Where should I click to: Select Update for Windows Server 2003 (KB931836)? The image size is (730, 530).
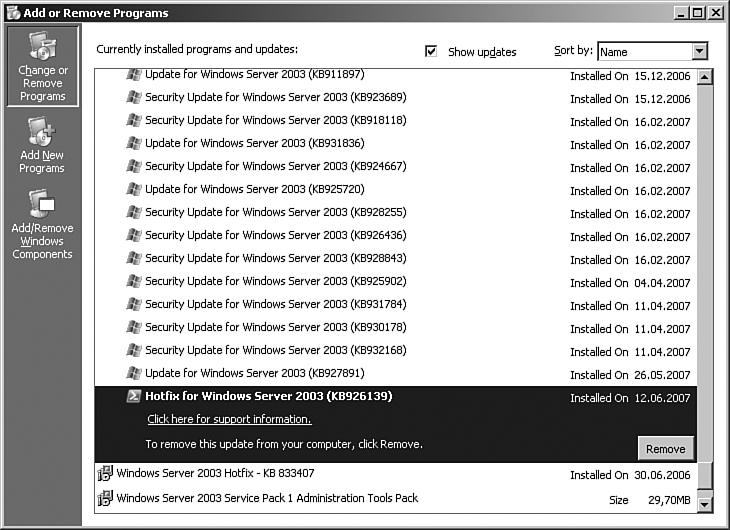(396, 143)
